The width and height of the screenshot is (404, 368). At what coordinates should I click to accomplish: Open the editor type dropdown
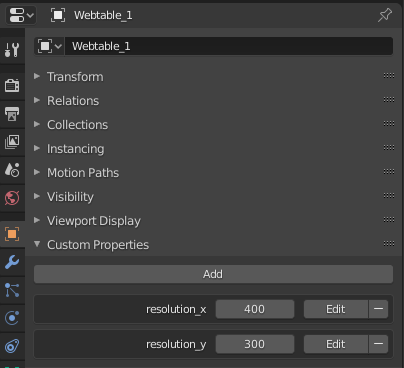tap(21, 15)
